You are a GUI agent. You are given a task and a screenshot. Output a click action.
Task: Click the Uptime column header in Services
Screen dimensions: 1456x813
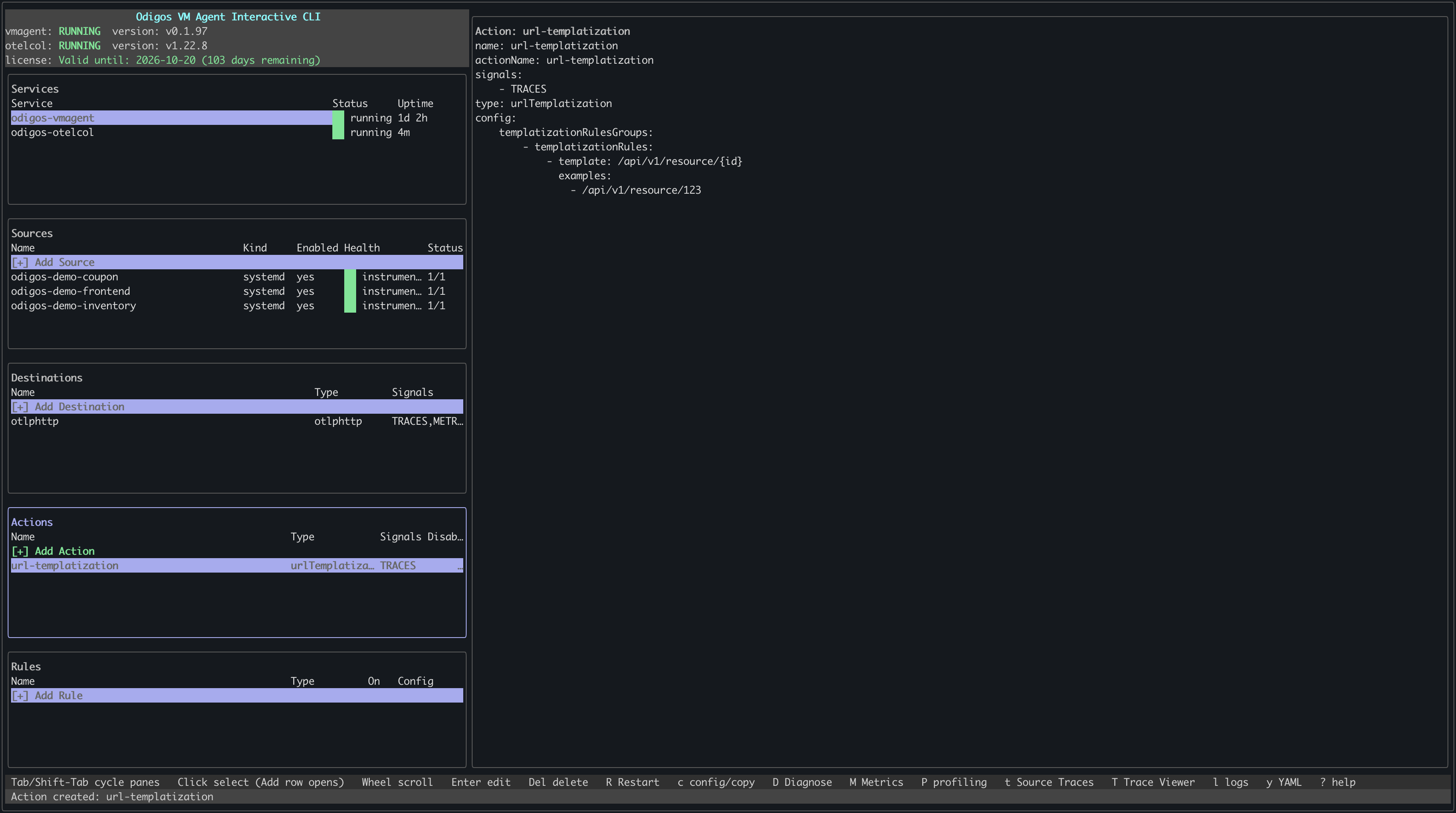click(x=416, y=104)
